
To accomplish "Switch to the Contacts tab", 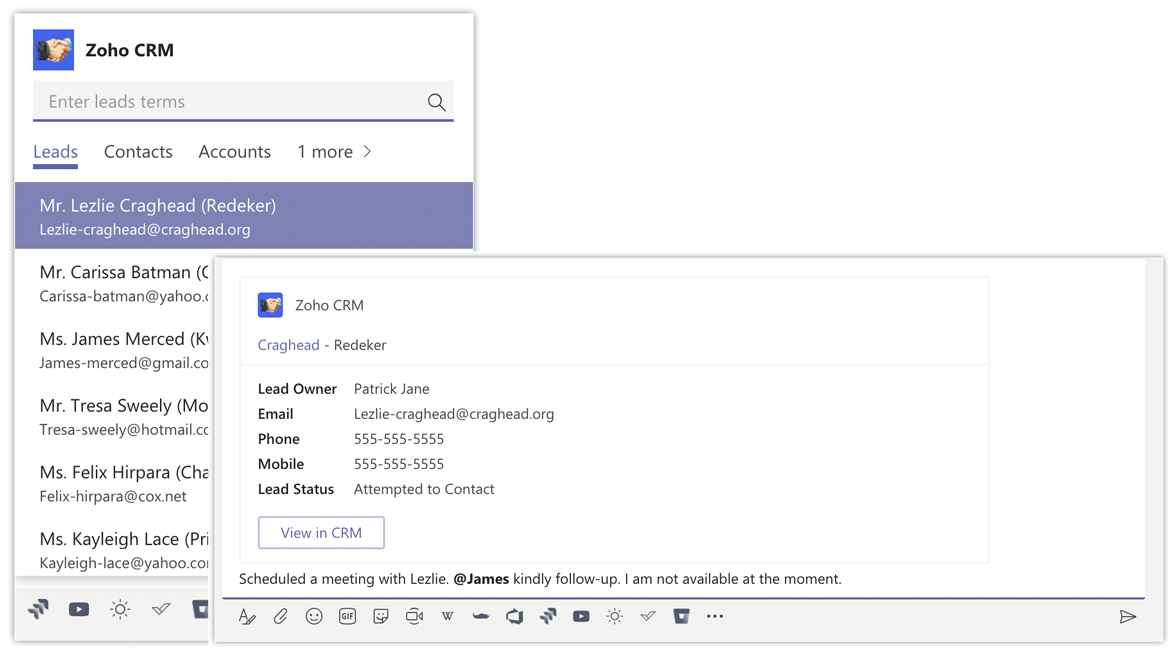I will point(138,152).
